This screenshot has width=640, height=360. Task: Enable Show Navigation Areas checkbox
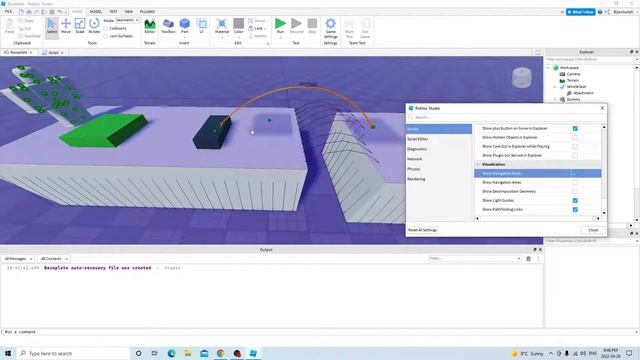coord(575,182)
